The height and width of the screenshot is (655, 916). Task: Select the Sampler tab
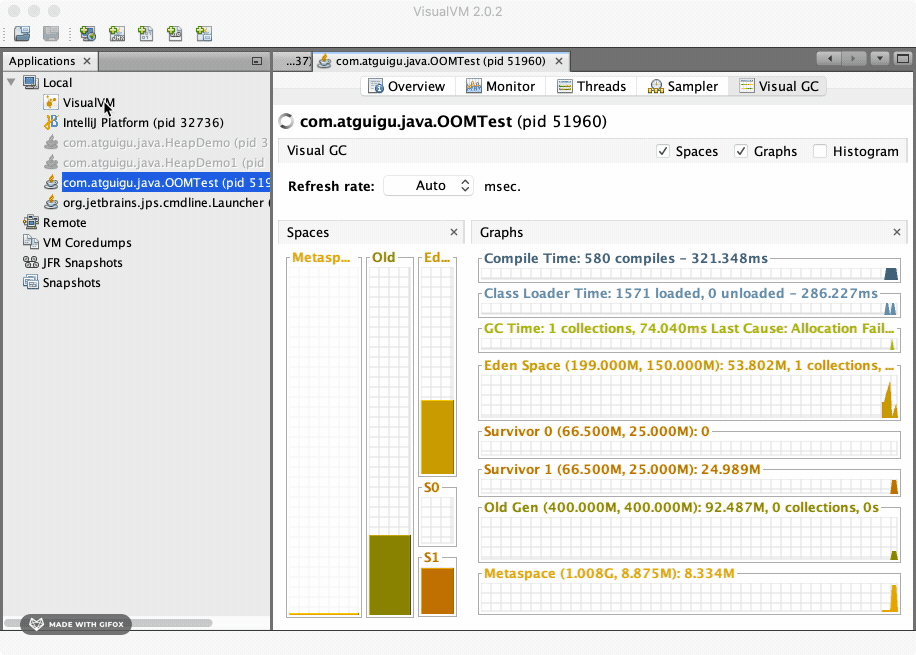click(683, 86)
